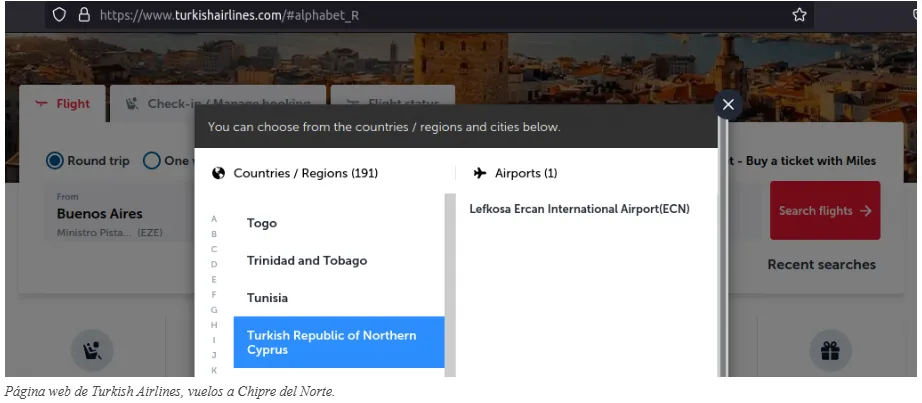The image size is (922, 403).
Task: Jump to letter F in alphabet index
Action: pyautogui.click(x=214, y=295)
